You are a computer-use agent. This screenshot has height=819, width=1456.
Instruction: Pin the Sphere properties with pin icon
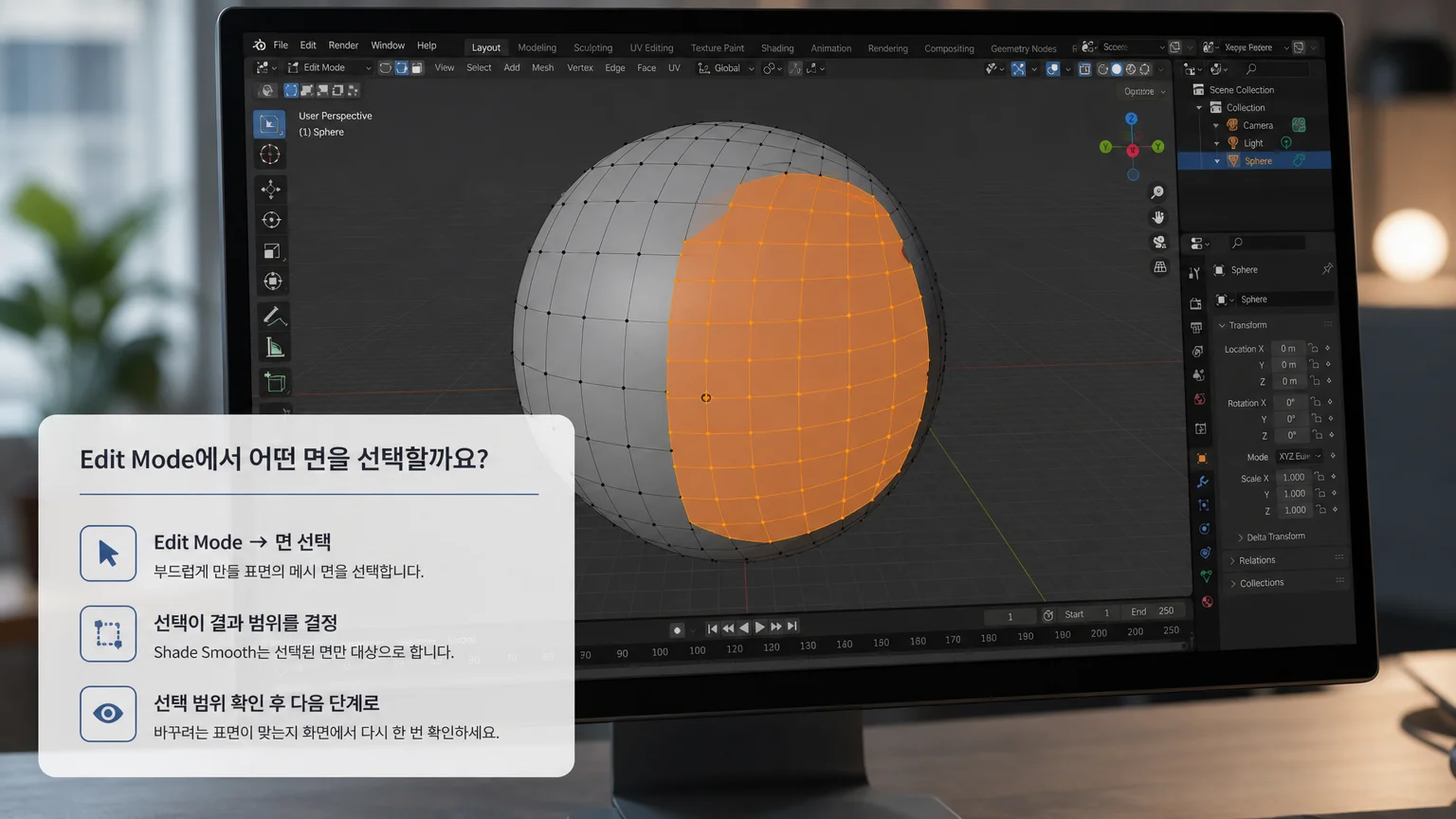(x=1327, y=269)
